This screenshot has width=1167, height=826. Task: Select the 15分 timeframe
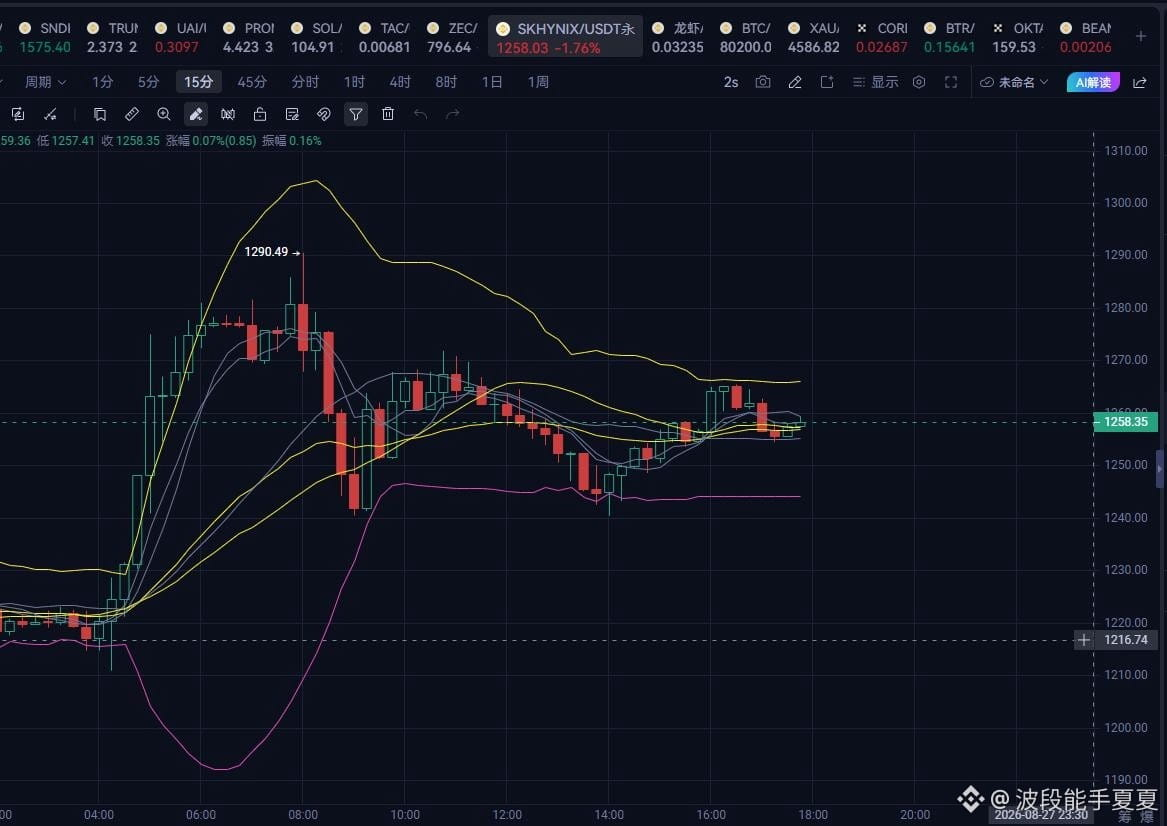[199, 82]
